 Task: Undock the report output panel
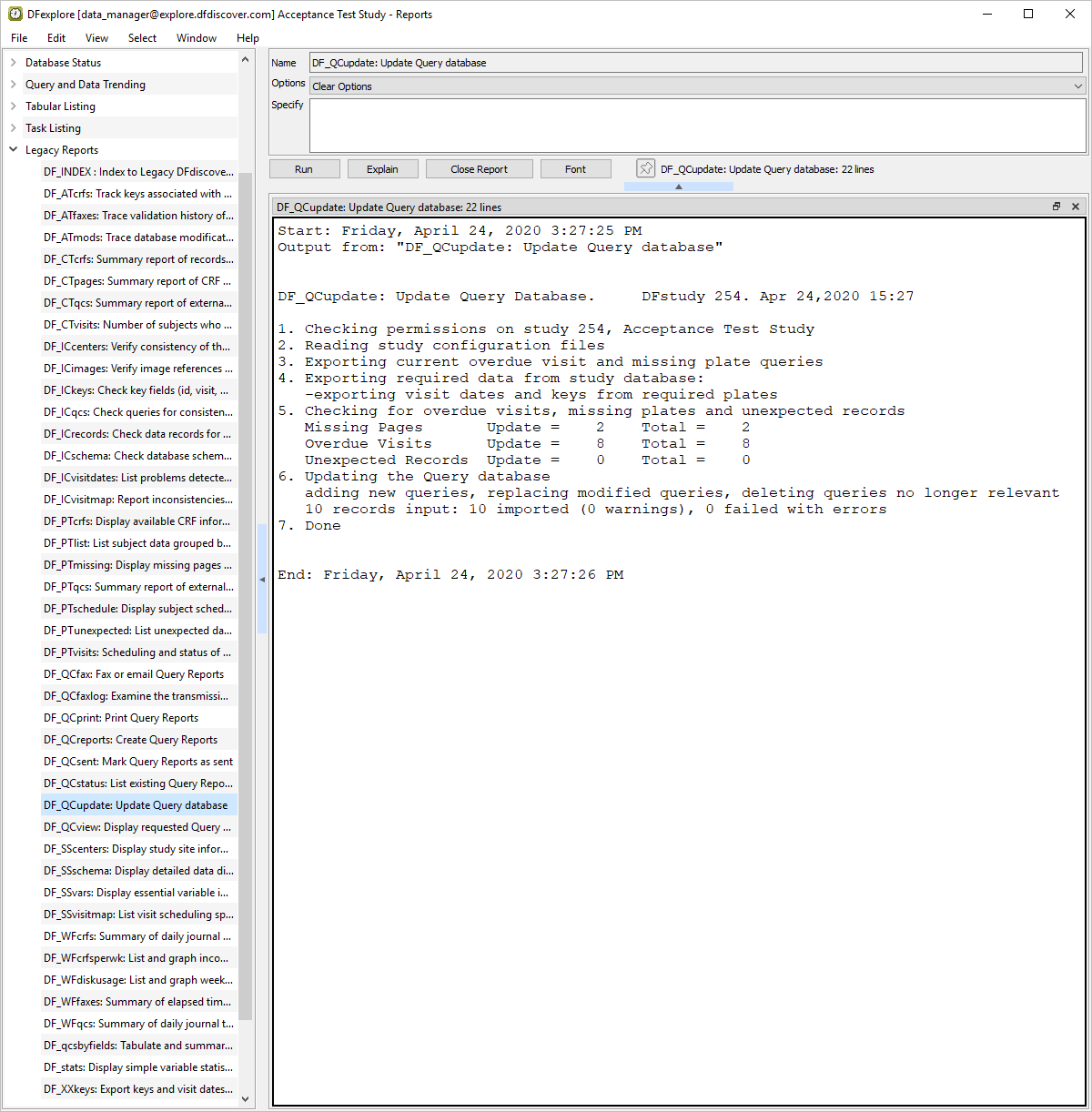pos(1057,207)
